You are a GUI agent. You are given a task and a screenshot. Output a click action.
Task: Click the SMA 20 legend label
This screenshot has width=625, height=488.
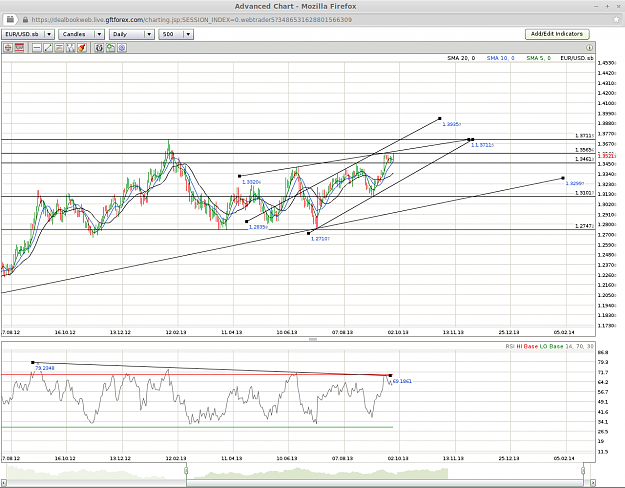[461, 58]
